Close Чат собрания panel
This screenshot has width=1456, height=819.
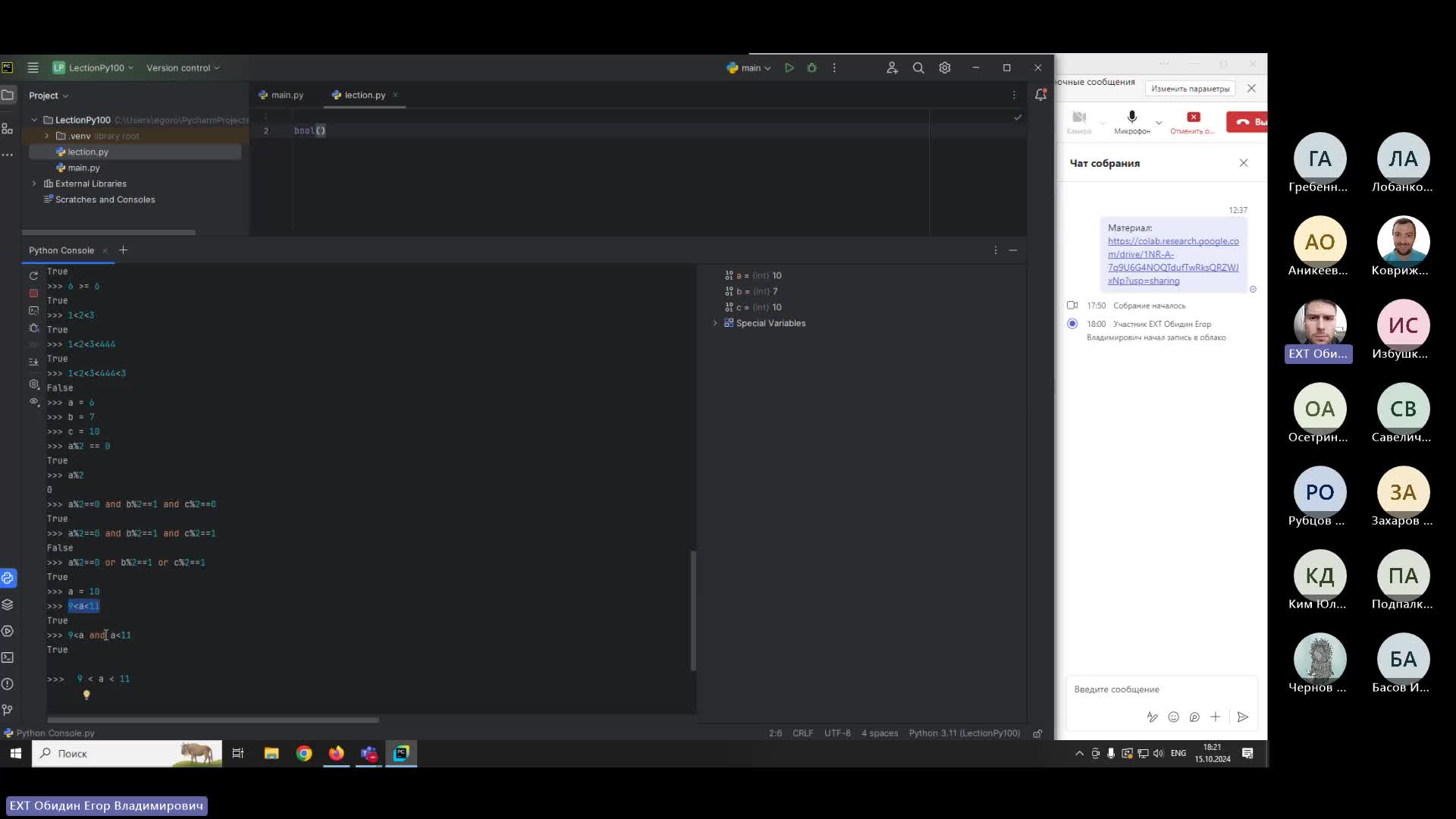click(1244, 163)
